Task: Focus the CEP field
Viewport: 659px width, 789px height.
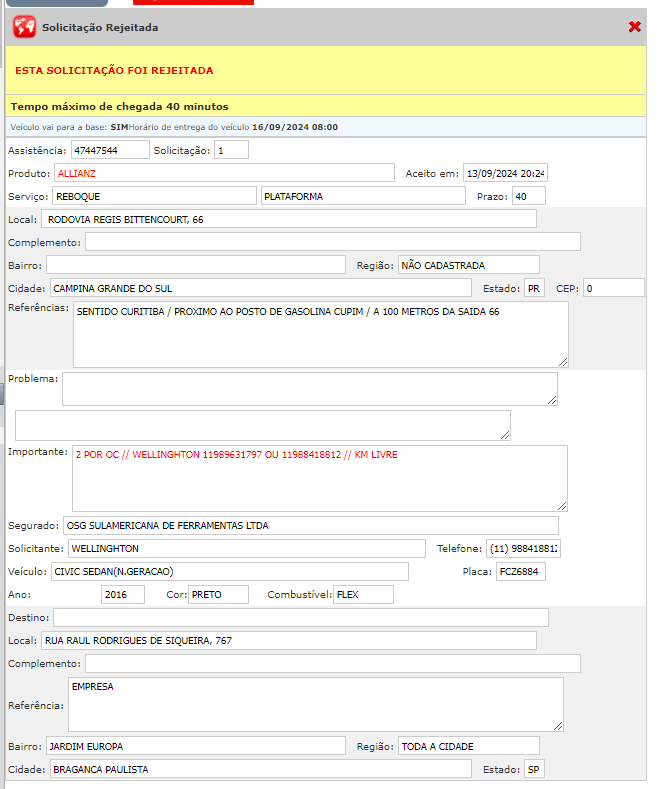Action: 614,288
